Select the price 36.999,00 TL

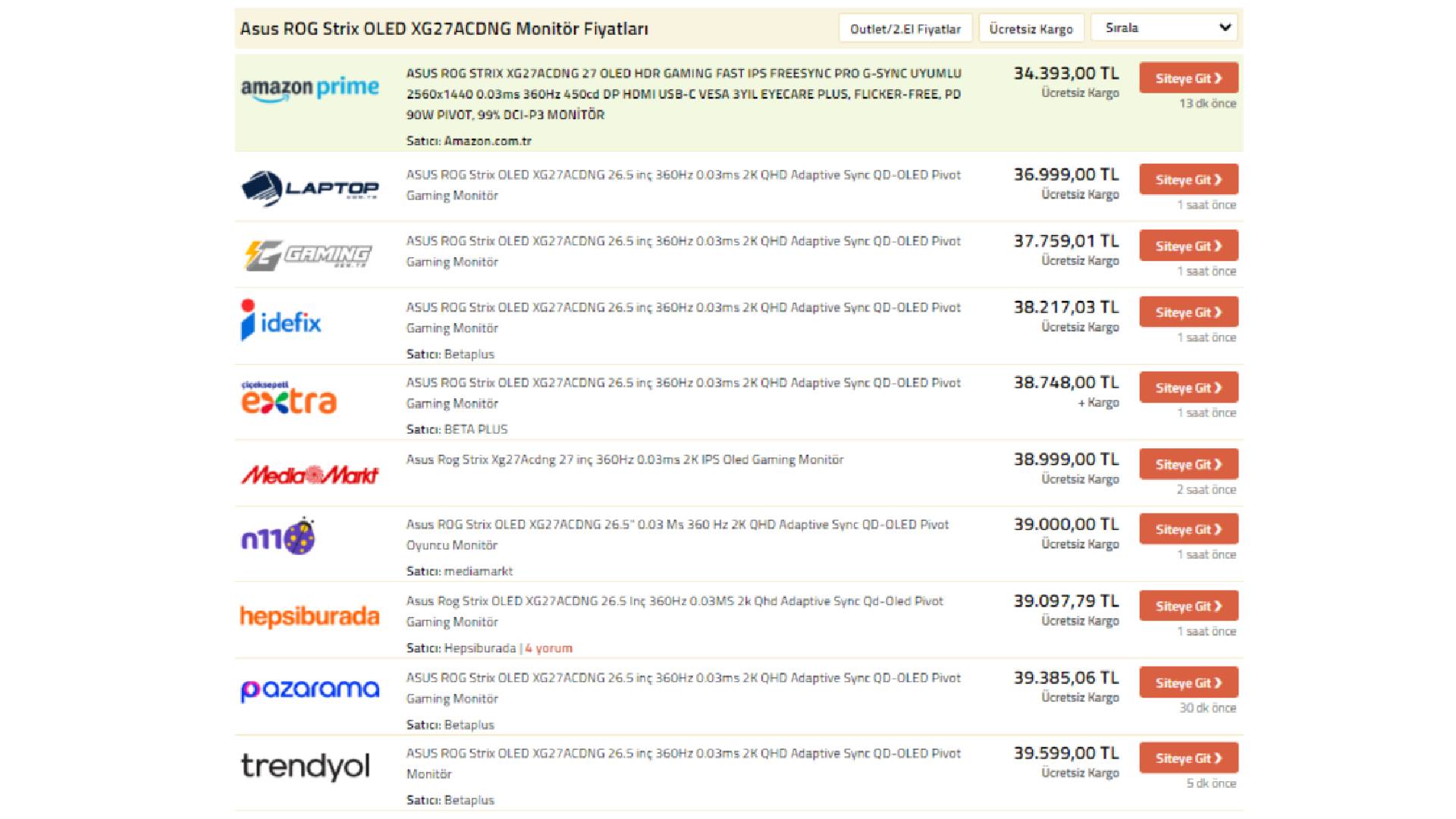click(1066, 174)
